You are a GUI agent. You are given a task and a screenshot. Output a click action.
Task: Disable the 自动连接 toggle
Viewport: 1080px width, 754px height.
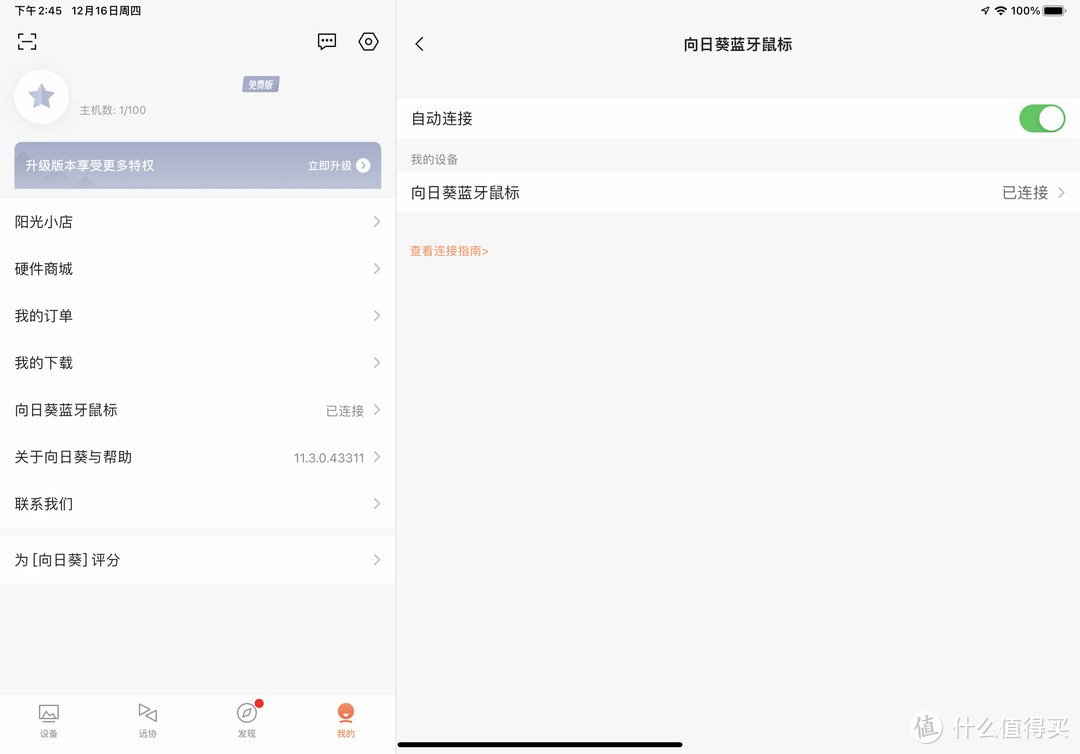point(1042,118)
